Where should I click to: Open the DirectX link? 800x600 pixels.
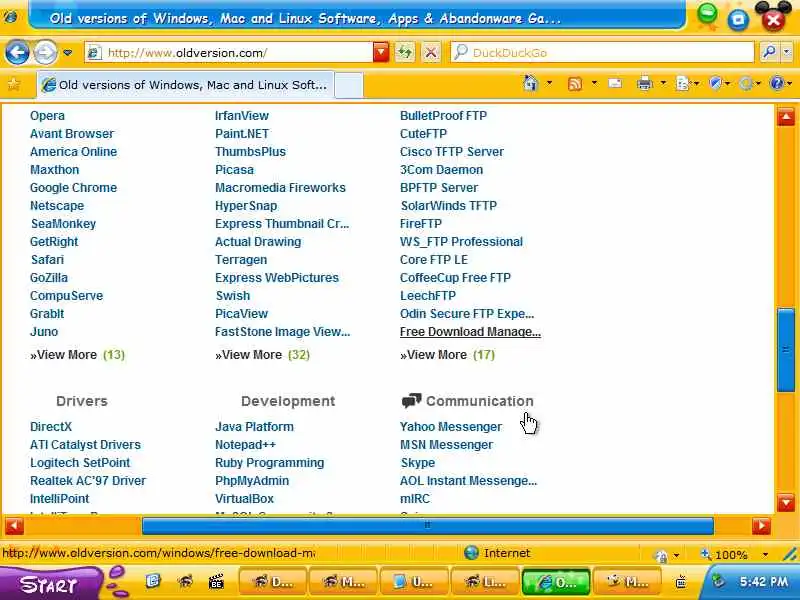coord(51,427)
